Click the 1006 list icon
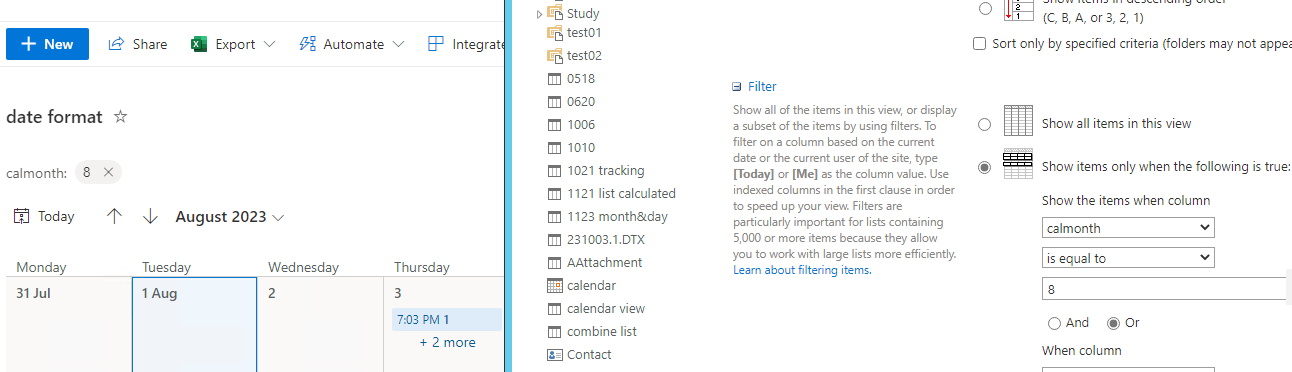 pyautogui.click(x=555, y=125)
